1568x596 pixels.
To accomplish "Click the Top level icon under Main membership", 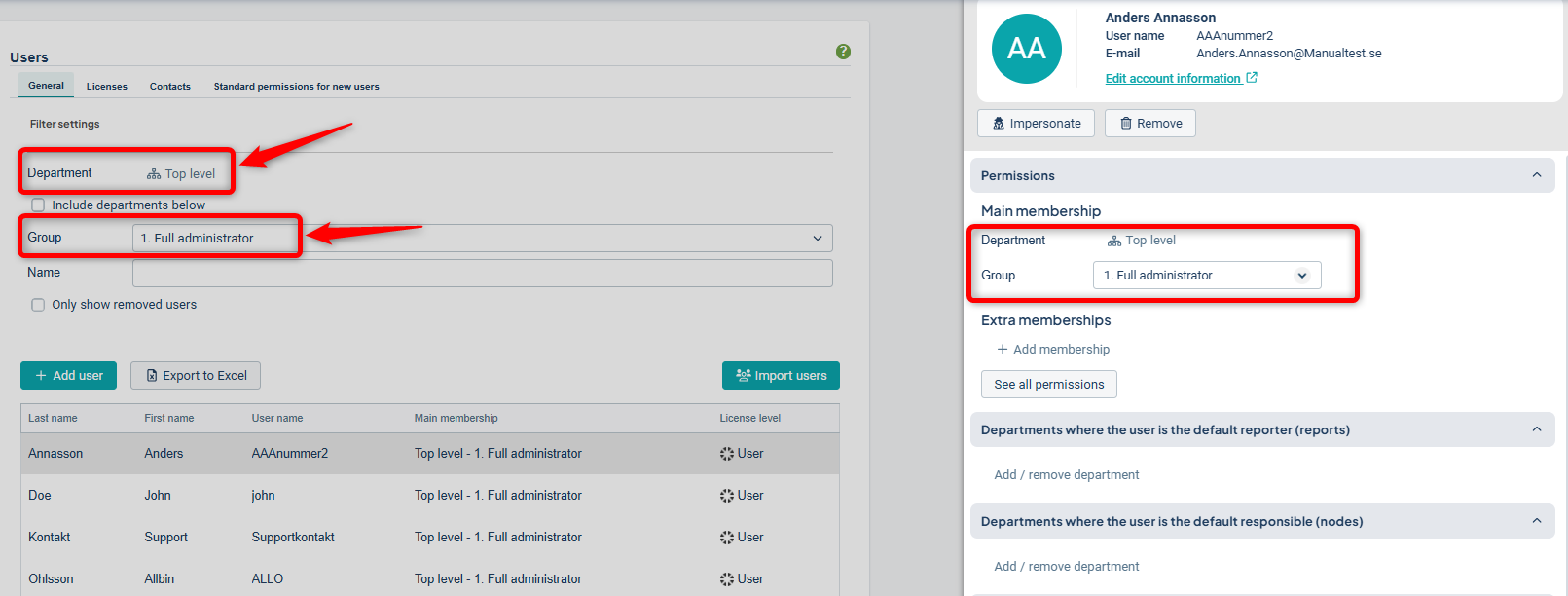I will point(1114,241).
